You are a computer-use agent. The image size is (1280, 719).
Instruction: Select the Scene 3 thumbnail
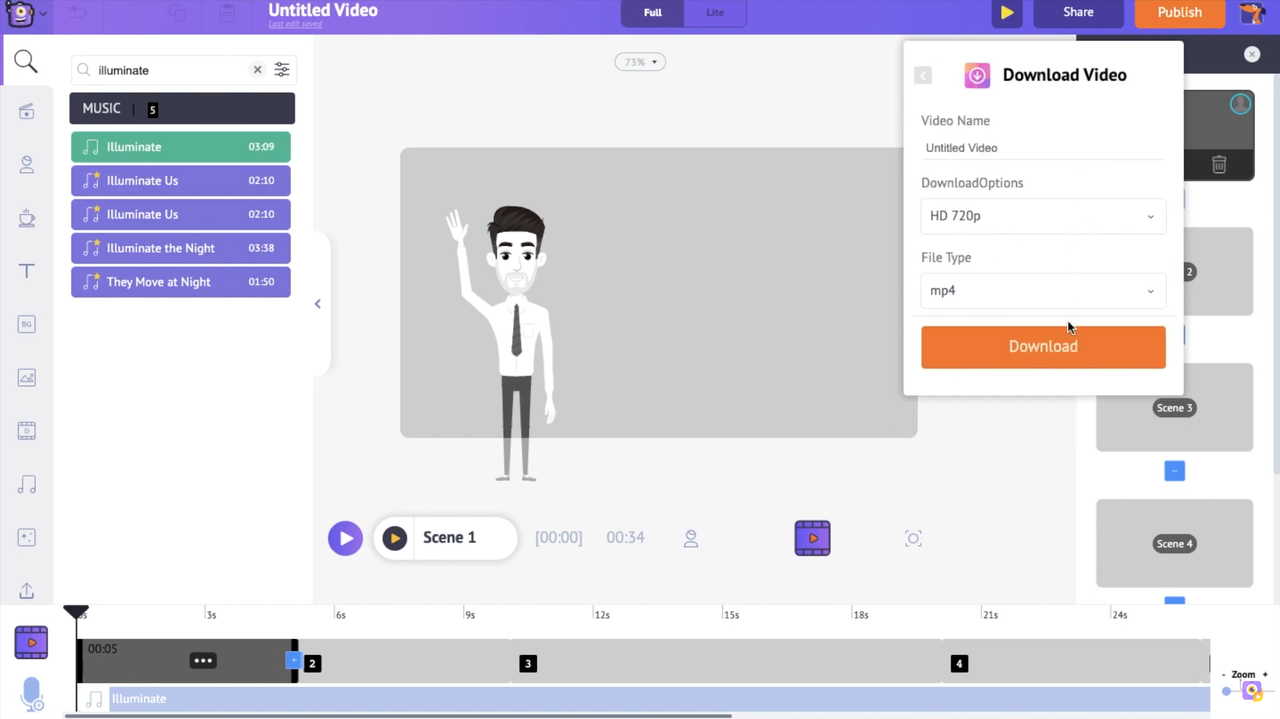(1174, 408)
